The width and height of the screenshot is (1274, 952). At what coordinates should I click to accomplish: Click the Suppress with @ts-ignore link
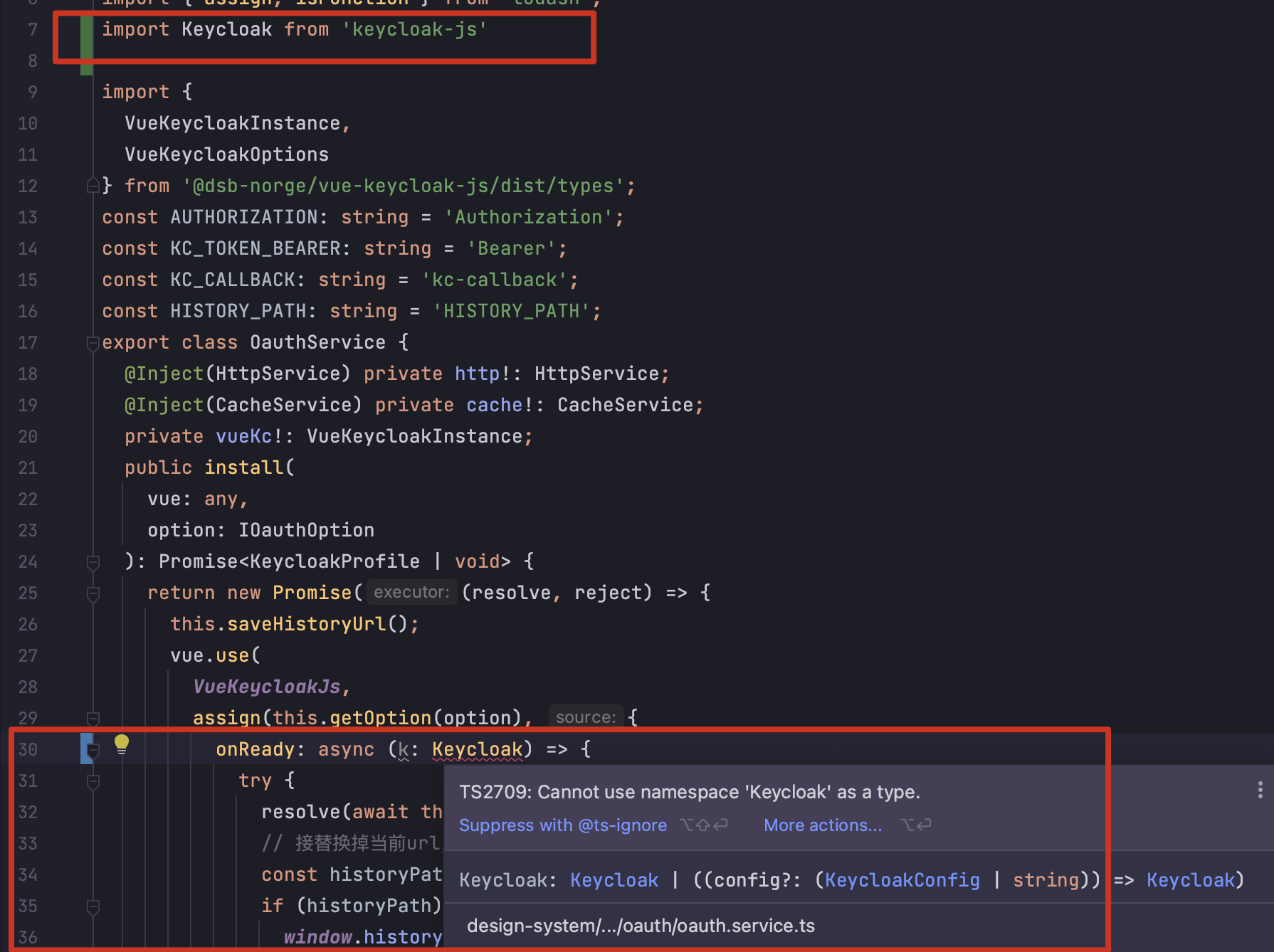click(x=563, y=825)
